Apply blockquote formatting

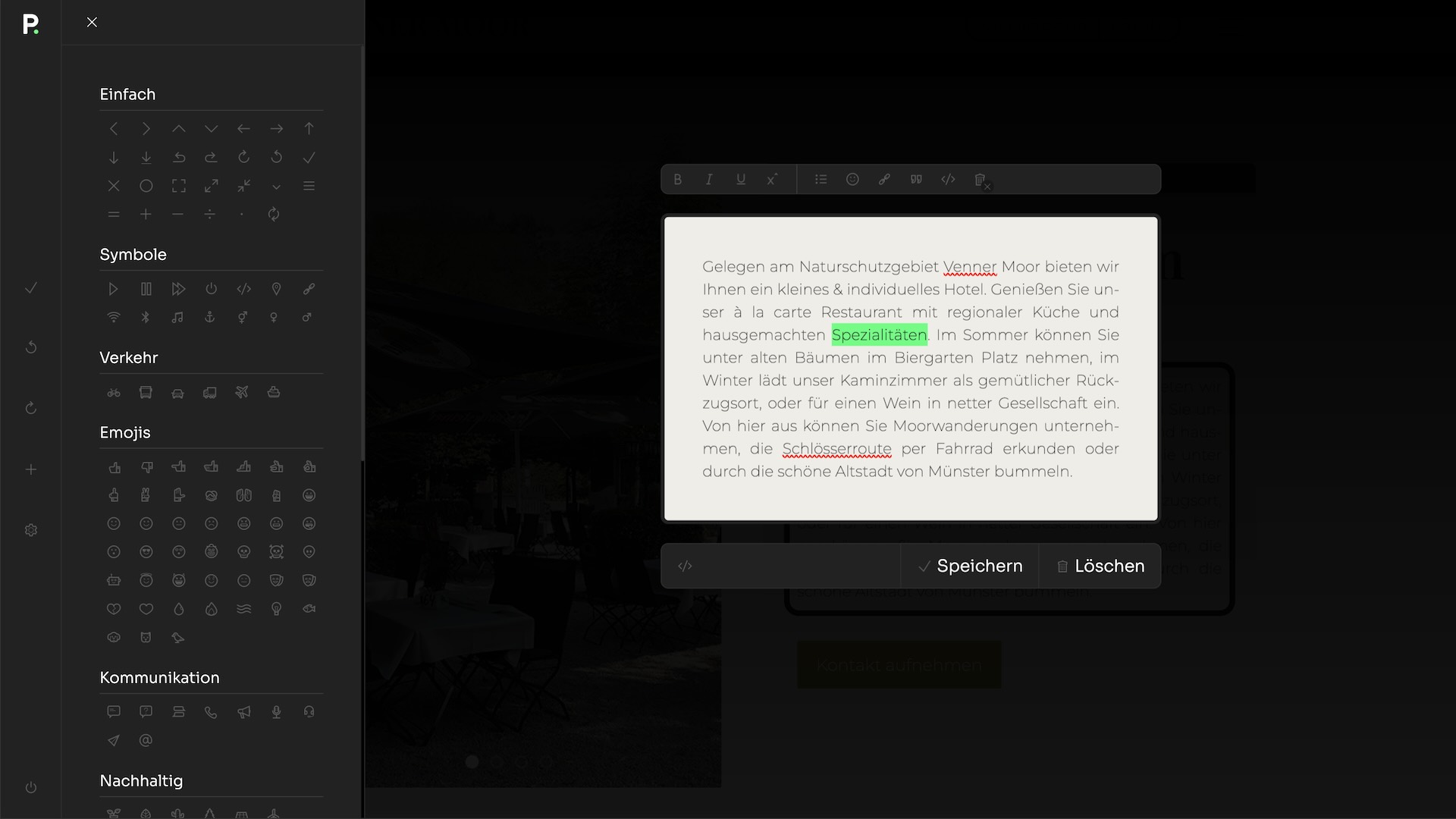(x=916, y=180)
